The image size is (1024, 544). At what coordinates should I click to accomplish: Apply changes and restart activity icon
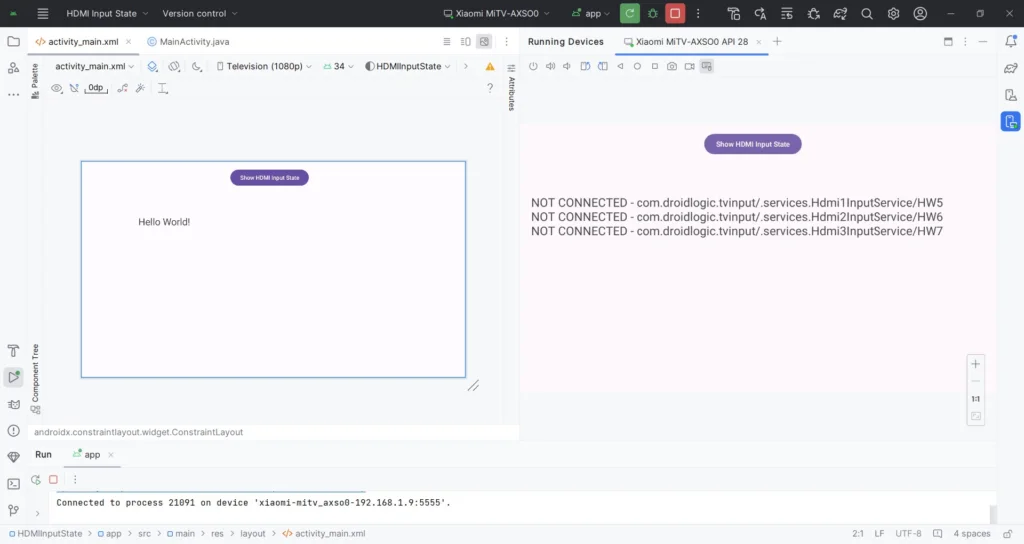point(760,13)
